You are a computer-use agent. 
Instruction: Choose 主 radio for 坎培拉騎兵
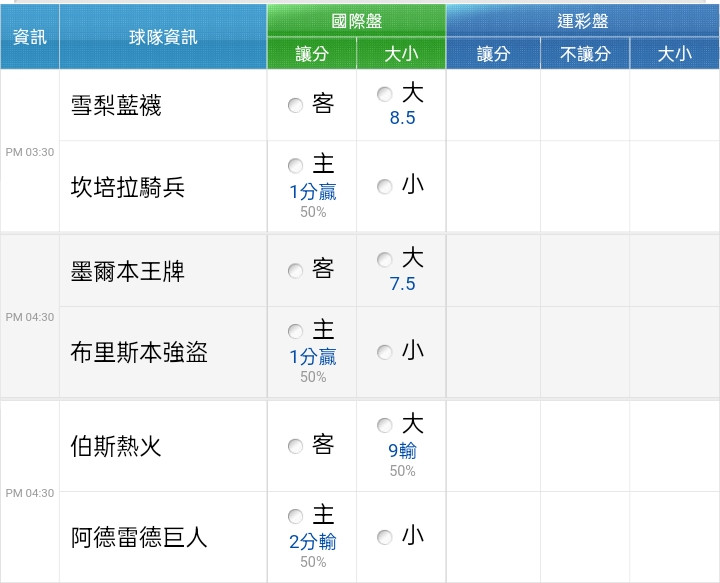[295, 166]
